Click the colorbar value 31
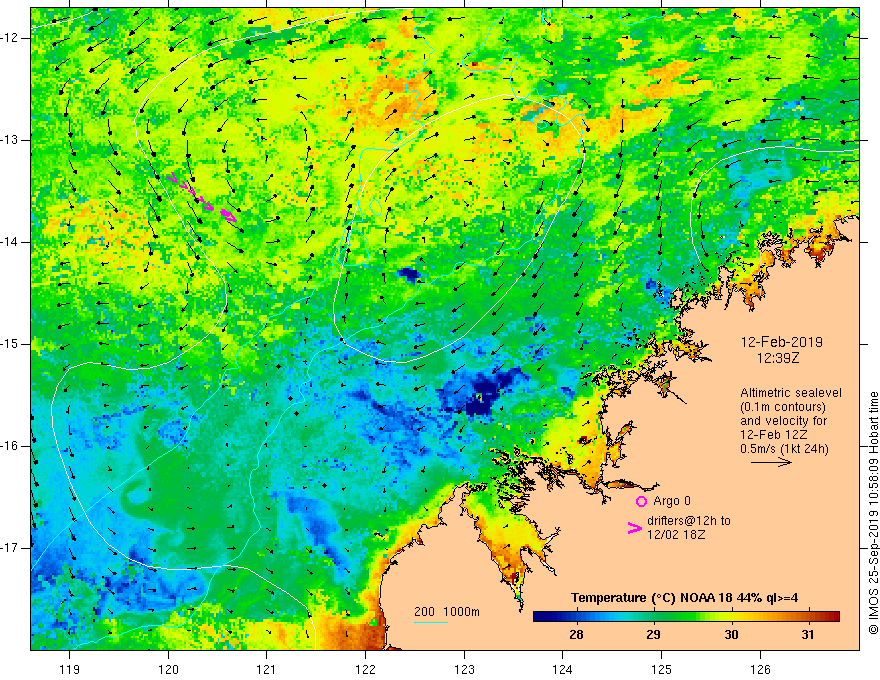 [x=807, y=635]
